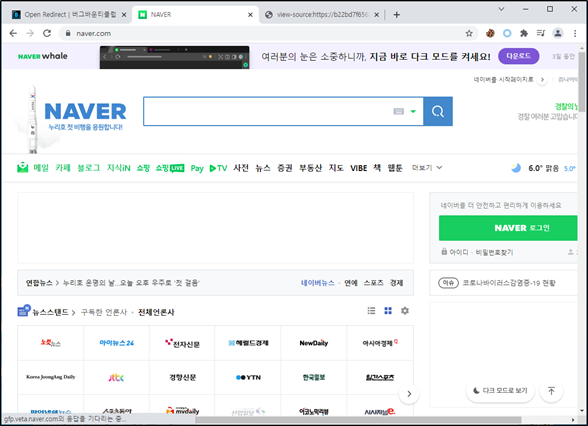Close the Open Redirect tab
The width and height of the screenshot is (588, 426).
click(x=124, y=15)
